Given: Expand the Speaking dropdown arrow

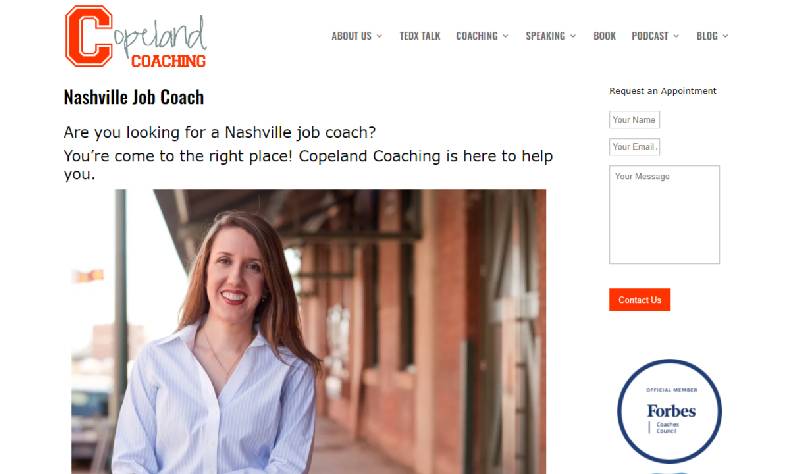Looking at the screenshot, I should pyautogui.click(x=573, y=36).
